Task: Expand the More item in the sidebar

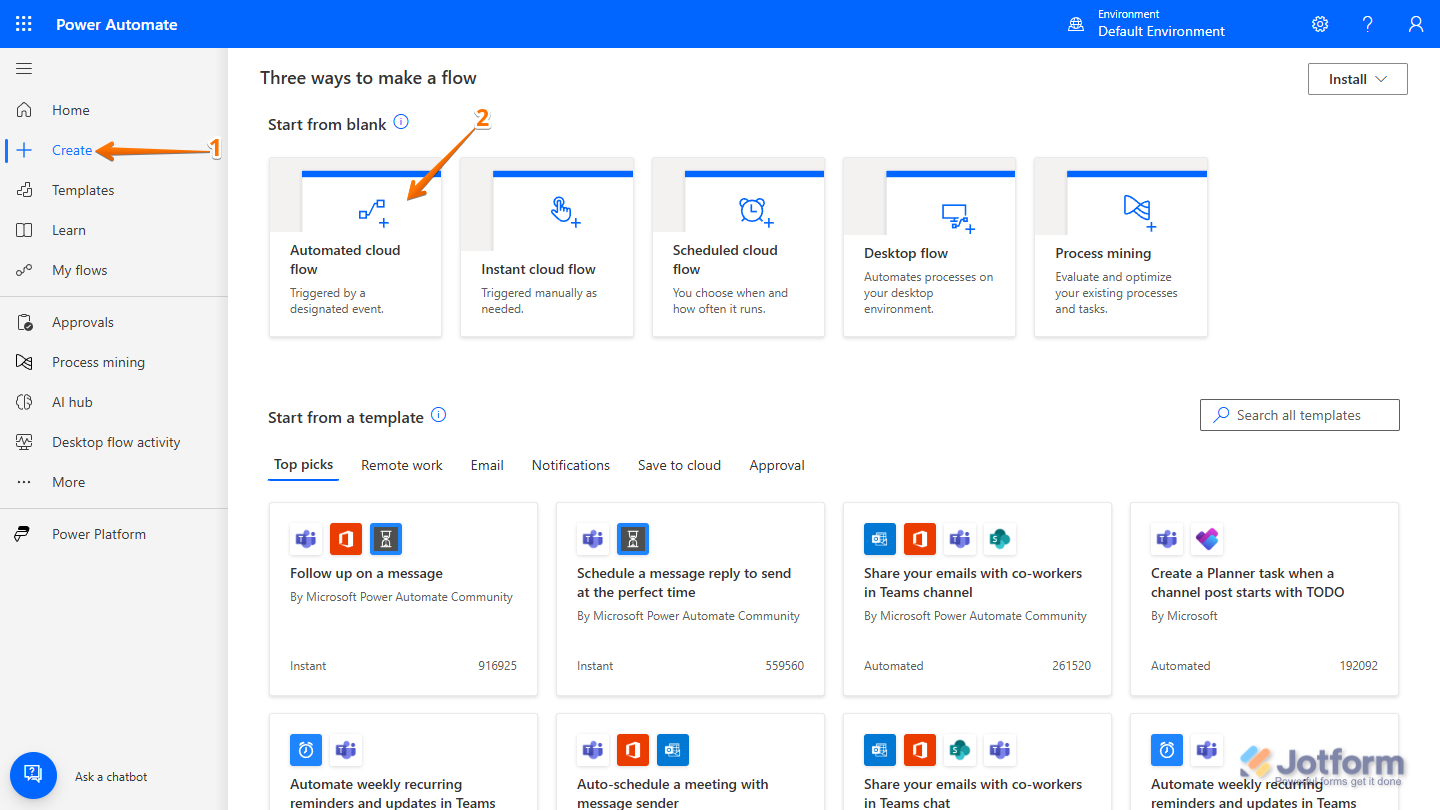Action: pyautogui.click(x=24, y=481)
